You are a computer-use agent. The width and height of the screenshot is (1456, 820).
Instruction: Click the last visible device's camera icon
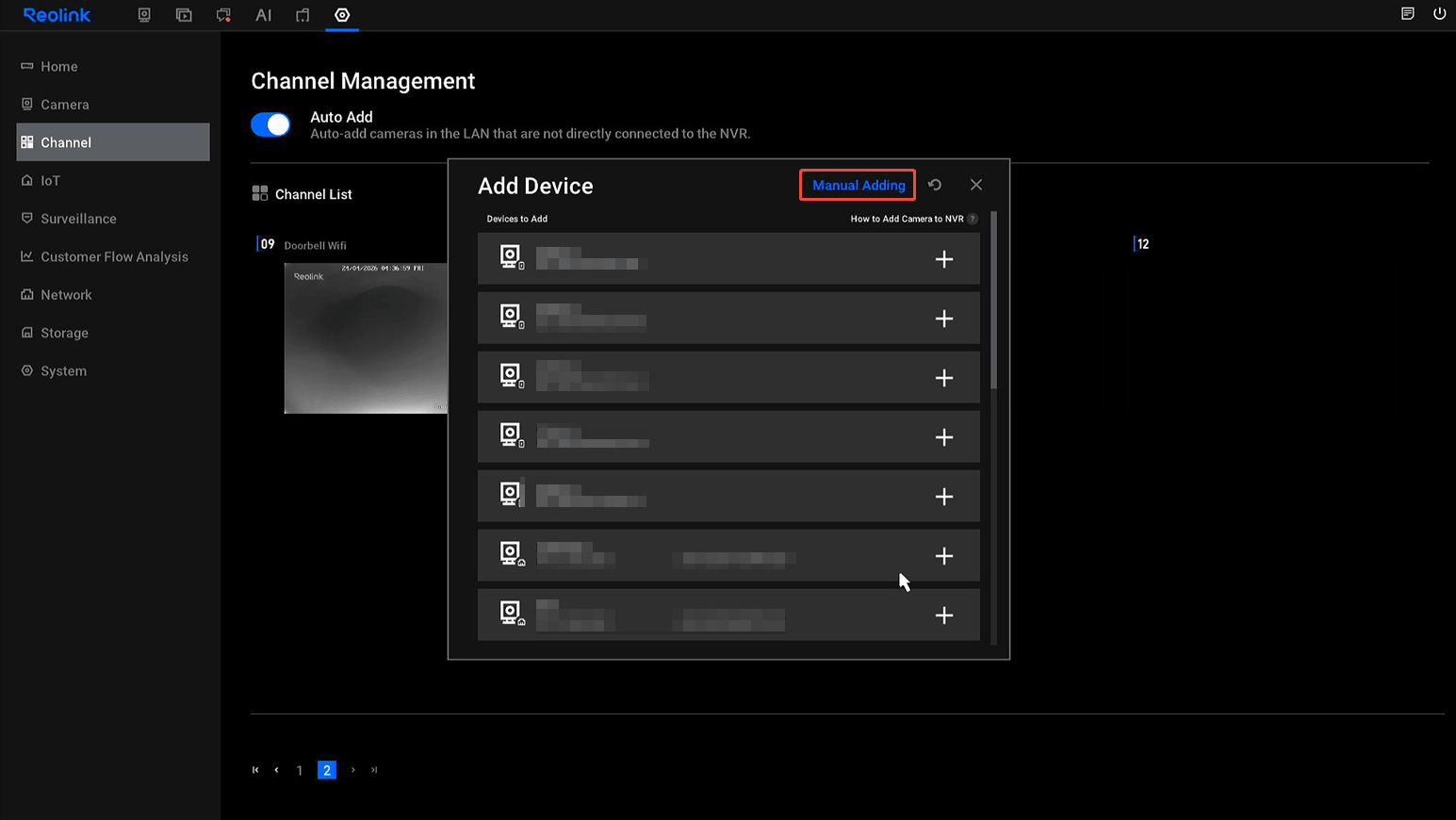click(512, 614)
